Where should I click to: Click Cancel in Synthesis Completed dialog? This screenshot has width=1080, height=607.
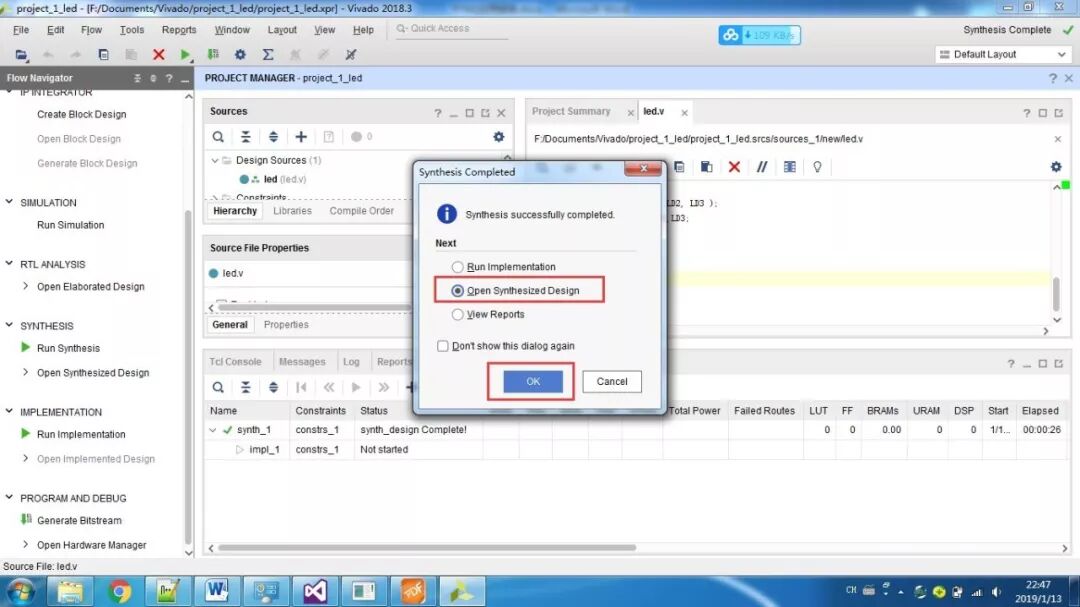coord(612,381)
